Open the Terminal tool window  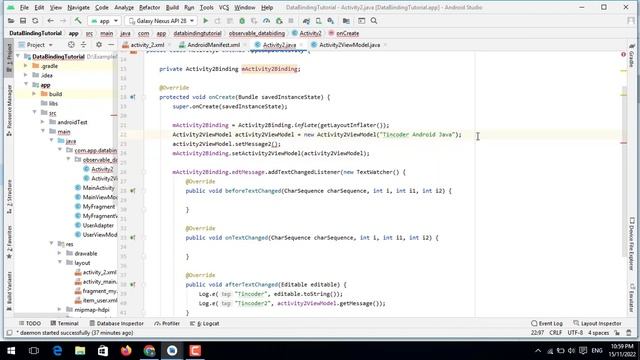64,323
